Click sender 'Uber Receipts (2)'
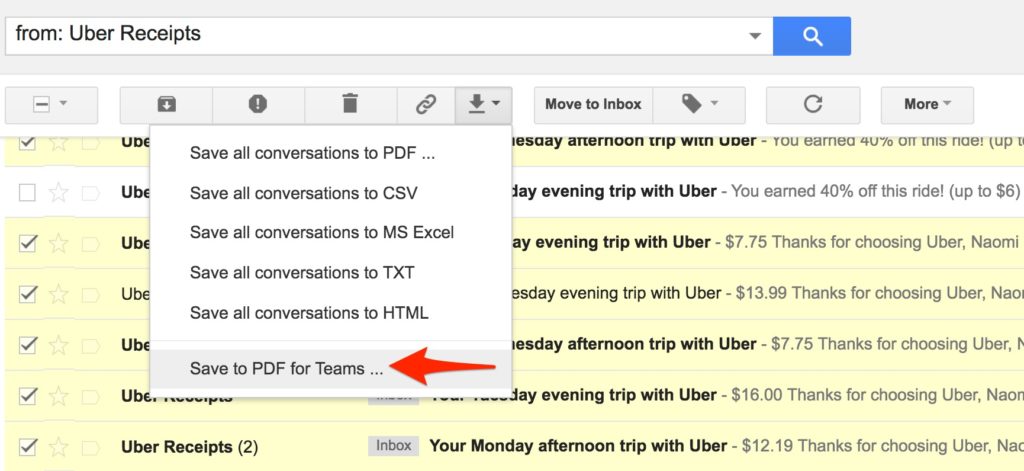1024x471 pixels. pyautogui.click(x=189, y=447)
